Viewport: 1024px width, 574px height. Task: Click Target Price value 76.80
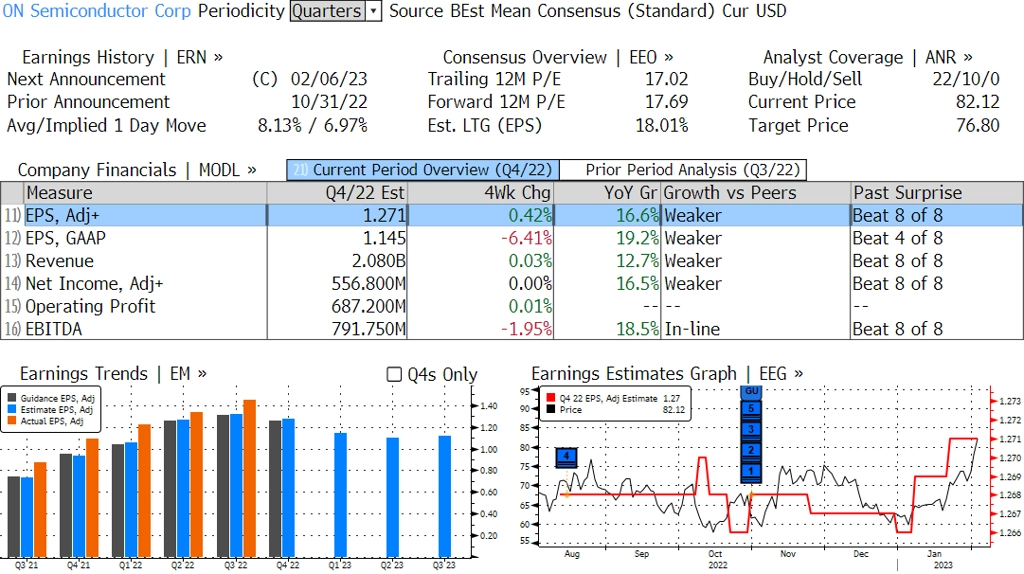978,125
